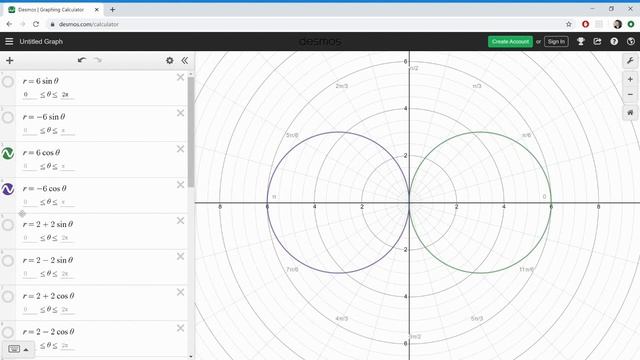Viewport: 640px width, 360px height.
Task: Open the help question mark menu
Action: pyautogui.click(x=614, y=41)
